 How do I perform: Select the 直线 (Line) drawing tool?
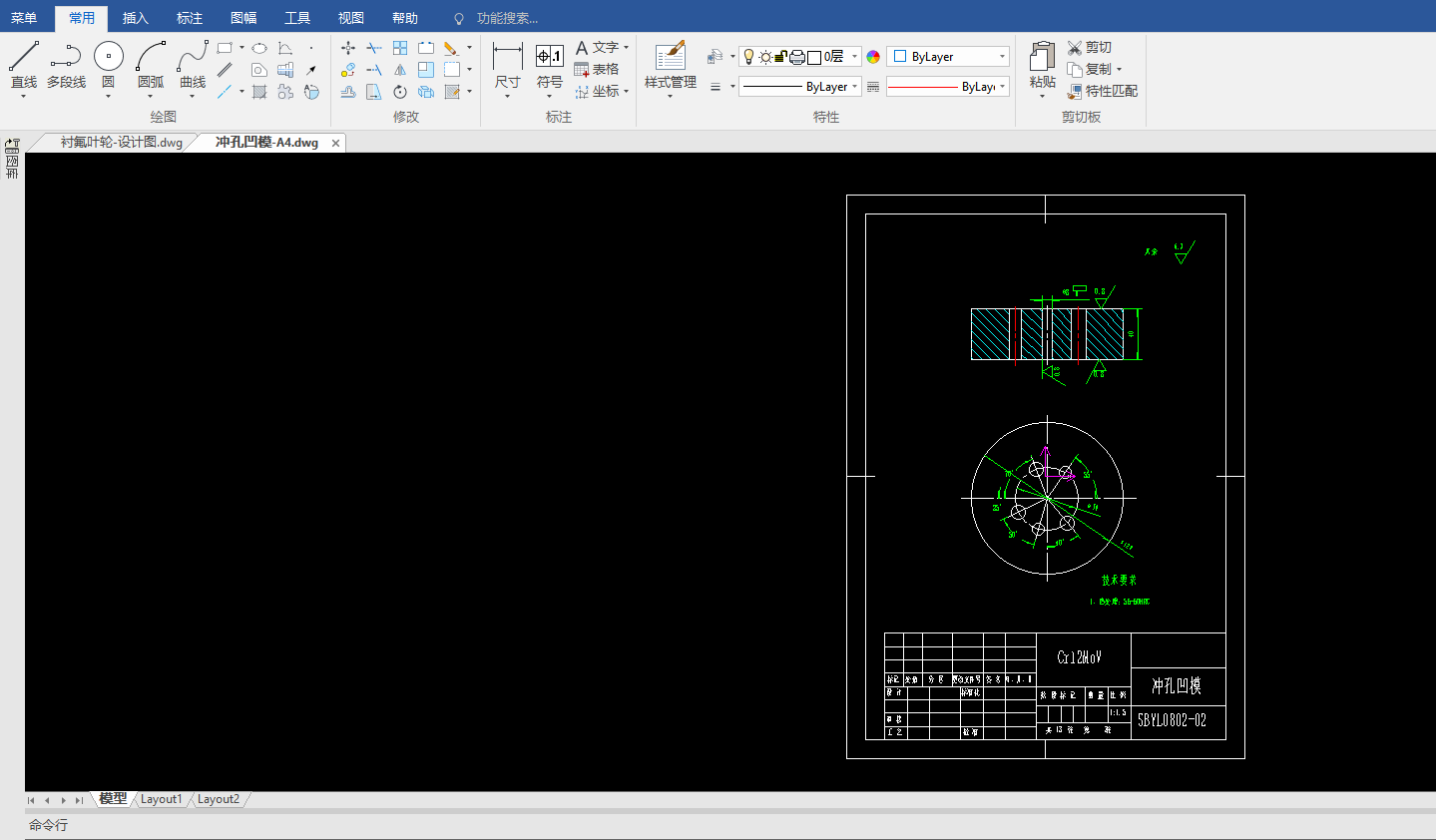coord(24,58)
